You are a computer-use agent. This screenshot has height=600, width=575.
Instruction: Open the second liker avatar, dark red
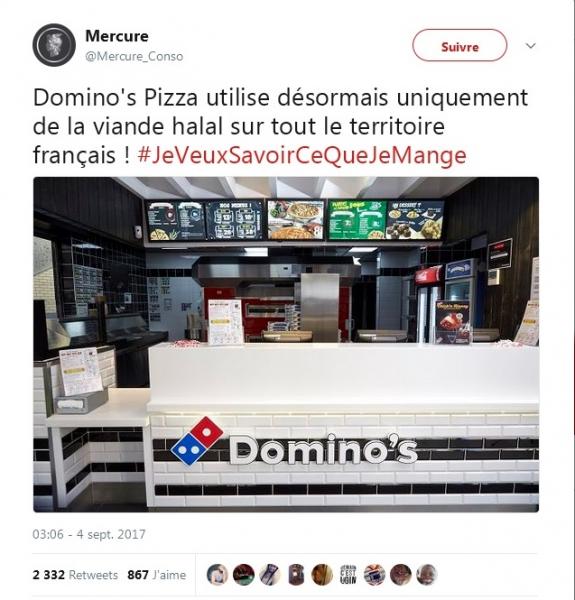coord(244,575)
